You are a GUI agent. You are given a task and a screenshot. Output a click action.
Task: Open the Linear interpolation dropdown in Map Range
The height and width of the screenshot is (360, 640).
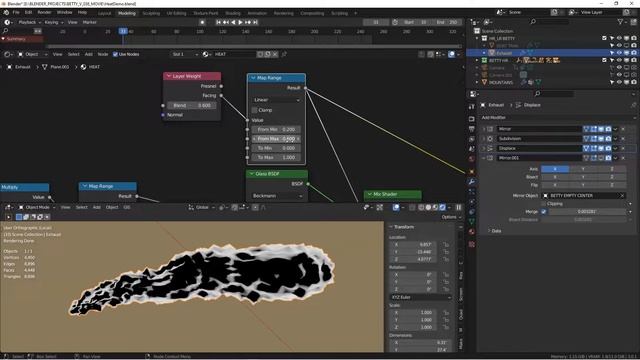(x=276, y=100)
